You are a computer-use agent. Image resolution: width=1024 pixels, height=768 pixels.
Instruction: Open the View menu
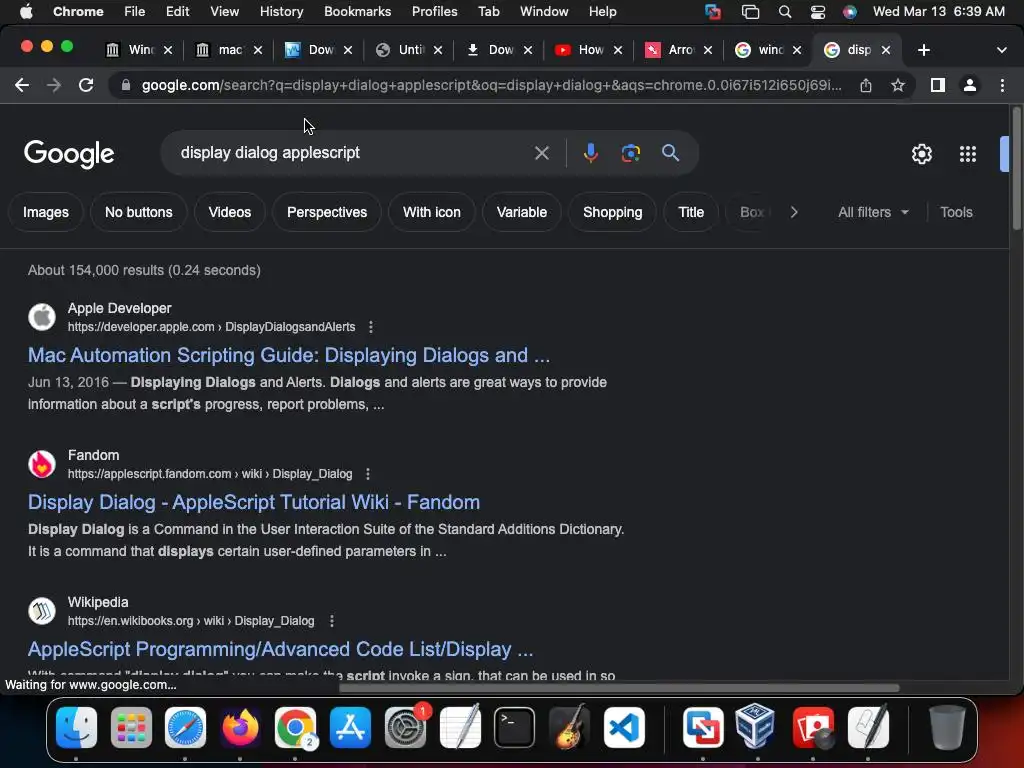click(224, 12)
